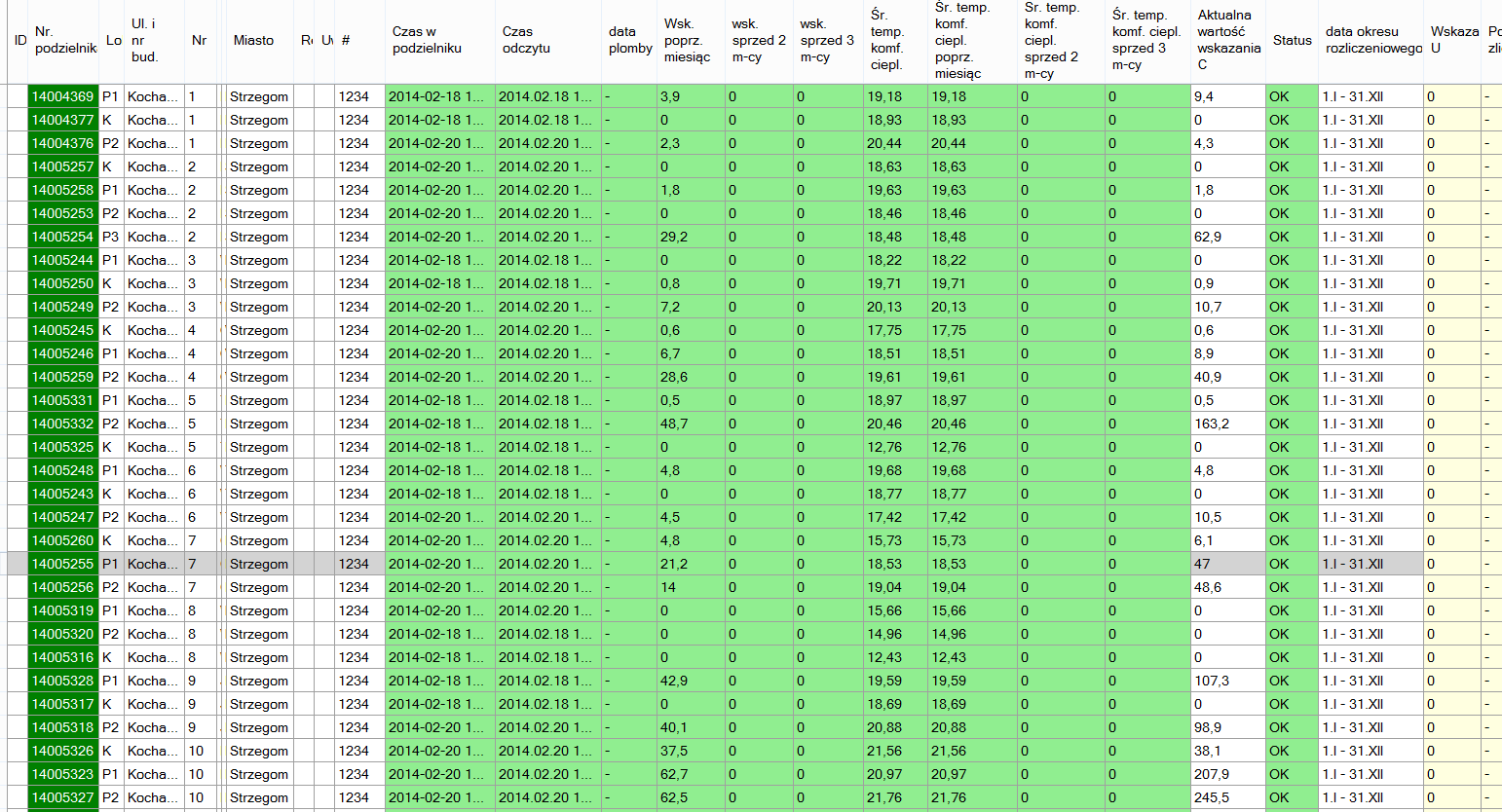This screenshot has width=1502, height=812.
Task: Select cell with number 14005328
Action: click(x=63, y=681)
